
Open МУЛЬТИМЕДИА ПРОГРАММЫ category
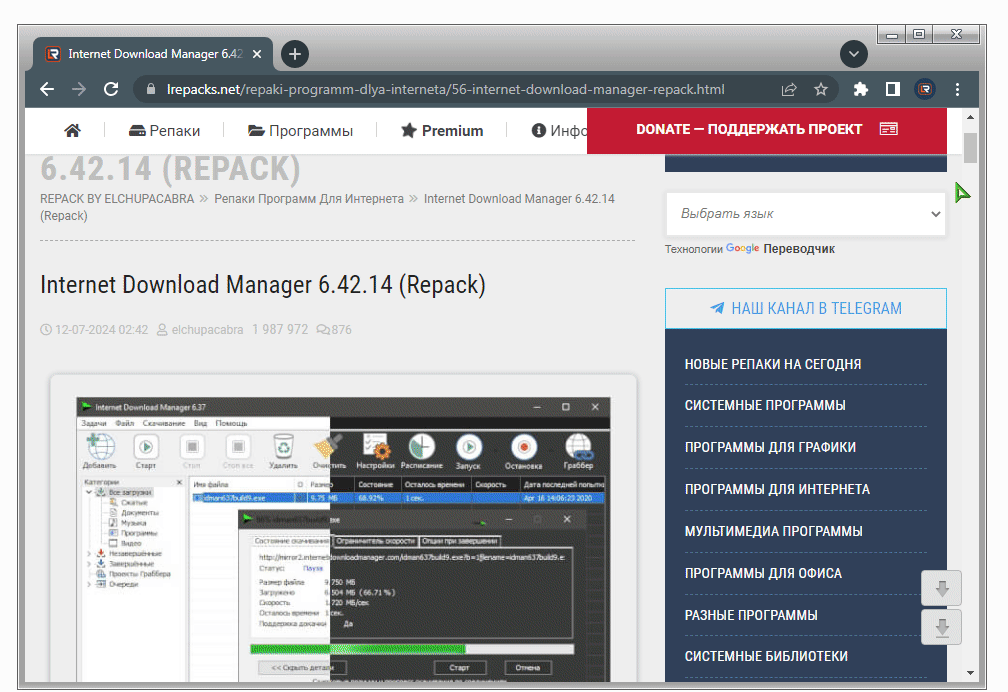[x=773, y=531]
